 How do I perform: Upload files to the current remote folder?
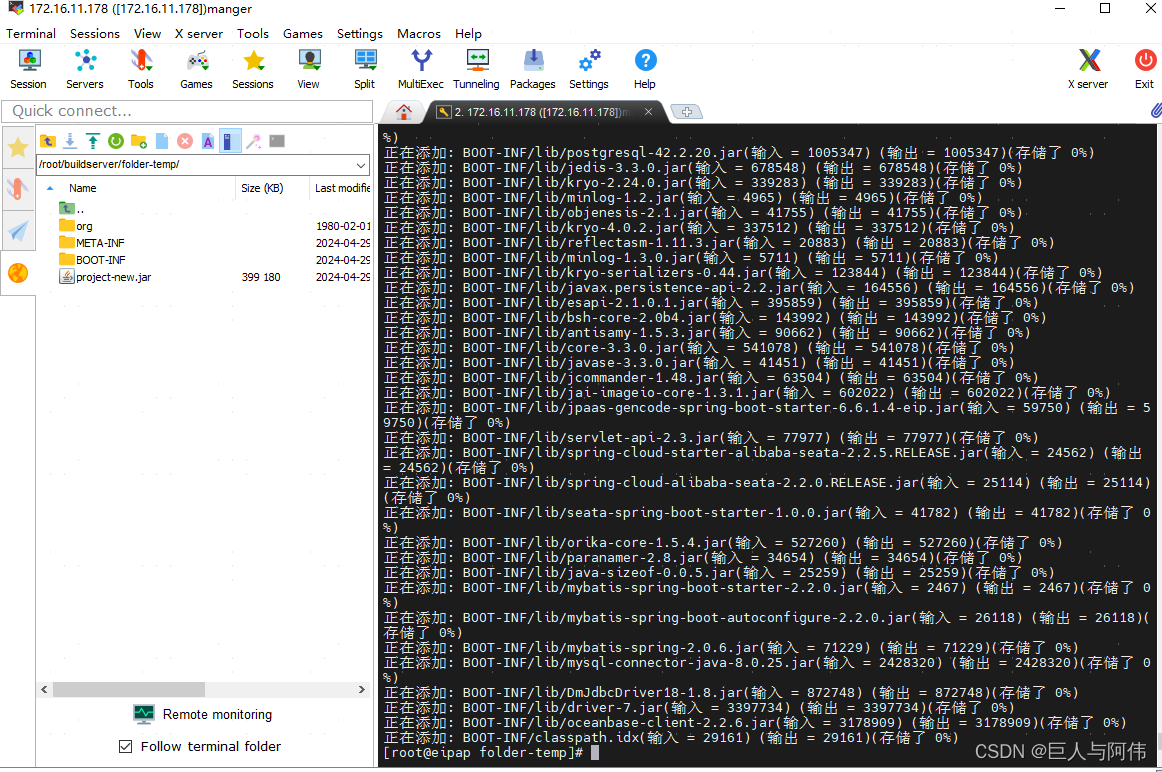[x=92, y=141]
